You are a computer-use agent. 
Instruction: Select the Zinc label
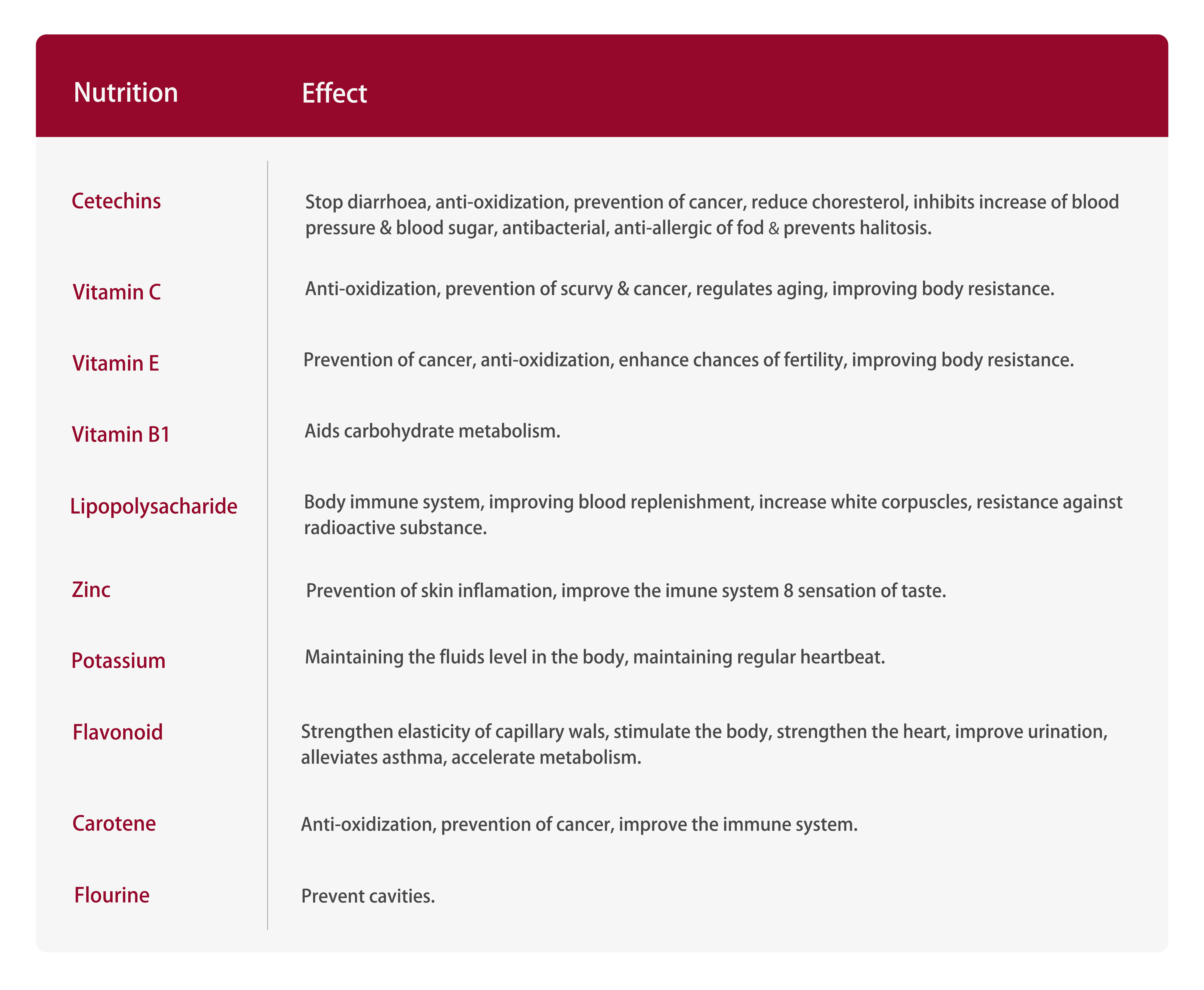[x=91, y=590]
